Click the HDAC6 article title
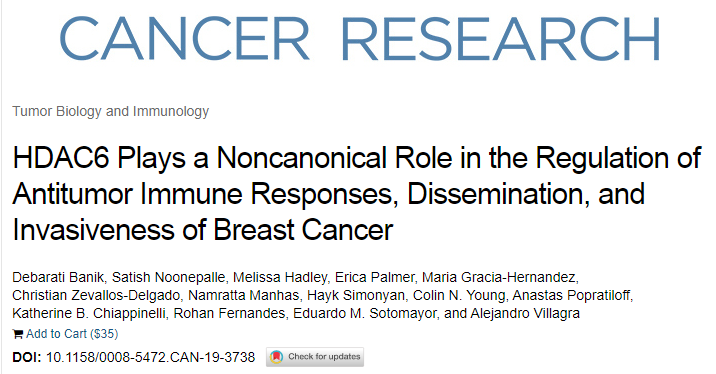This screenshot has height=374, width=716. pos(356,193)
